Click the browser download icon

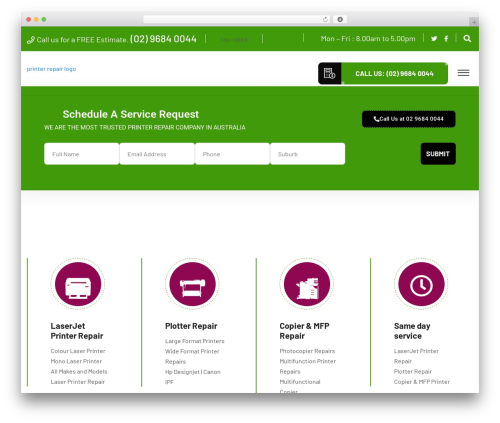(340, 19)
